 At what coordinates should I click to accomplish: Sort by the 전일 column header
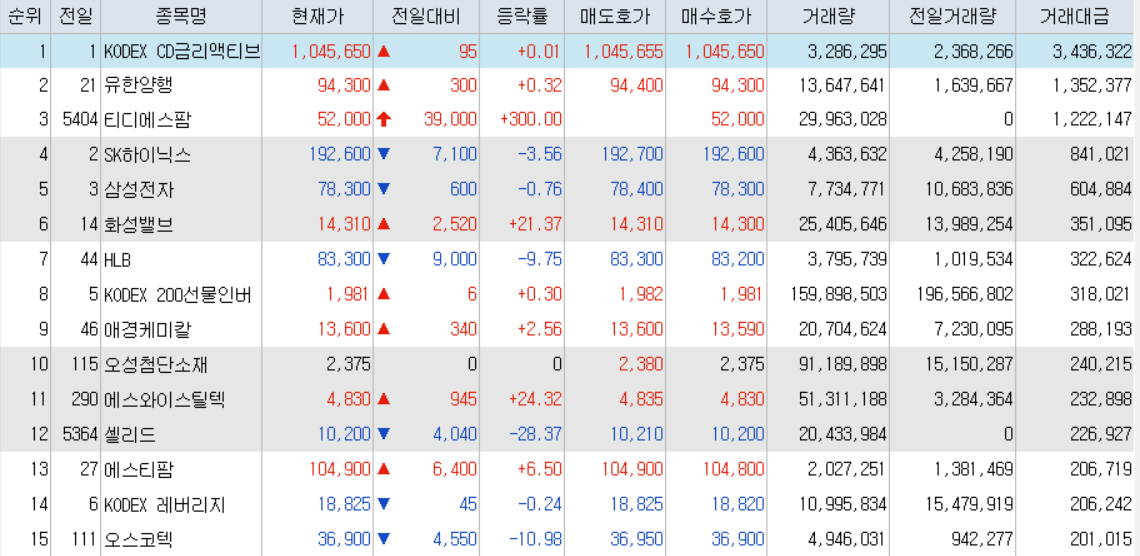pos(76,17)
